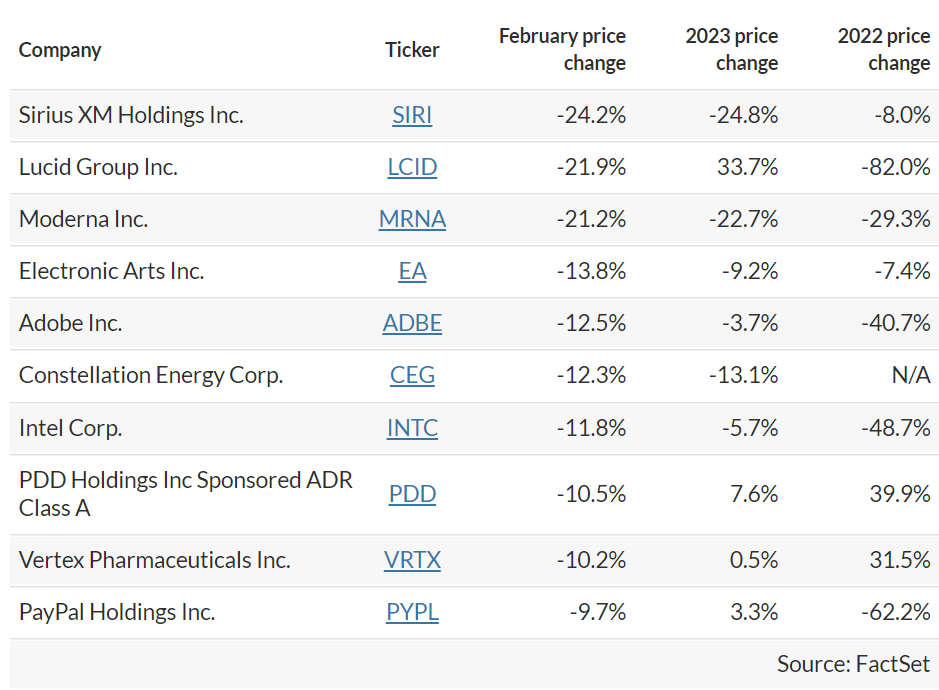The width and height of the screenshot is (939, 690).
Task: Click the 2022 price change header
Action: [x=883, y=50]
